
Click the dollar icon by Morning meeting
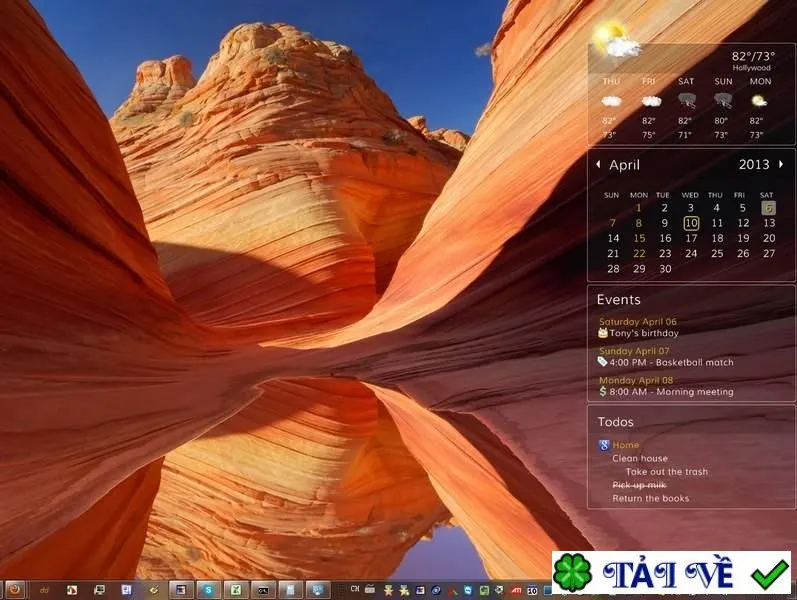coord(603,391)
